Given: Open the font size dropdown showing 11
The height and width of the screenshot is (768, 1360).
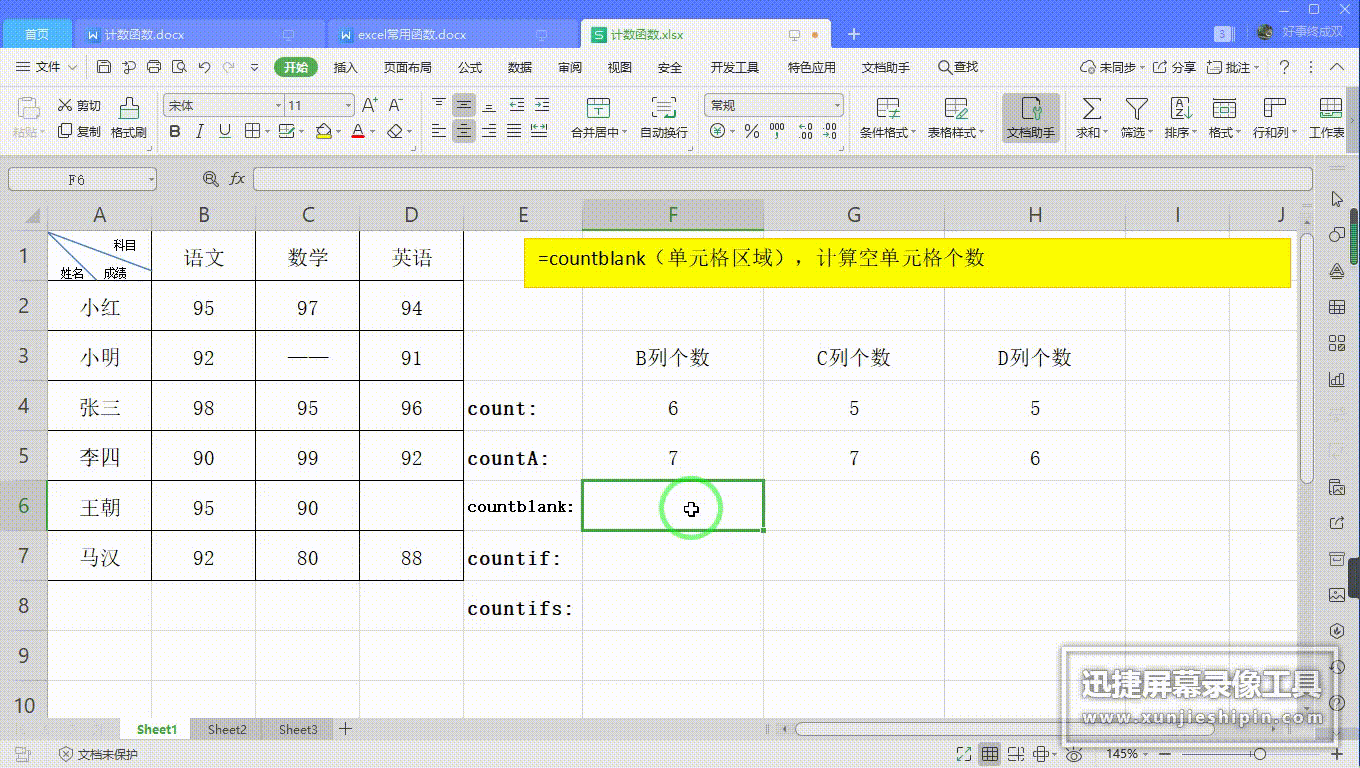Looking at the screenshot, I should coord(348,105).
